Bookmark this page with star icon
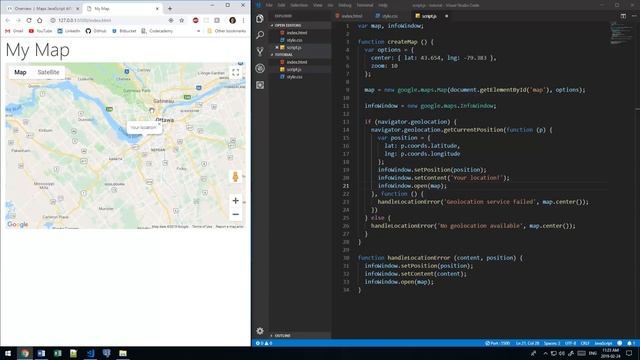Image resolution: width=640 pixels, height=360 pixels. (182, 20)
